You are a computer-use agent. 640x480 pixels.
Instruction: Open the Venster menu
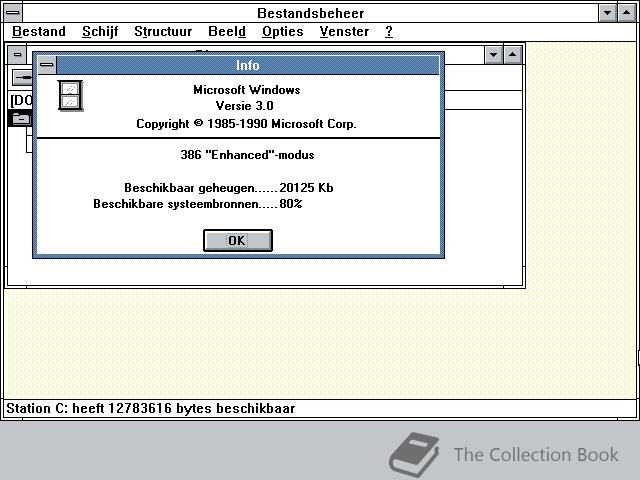click(344, 31)
